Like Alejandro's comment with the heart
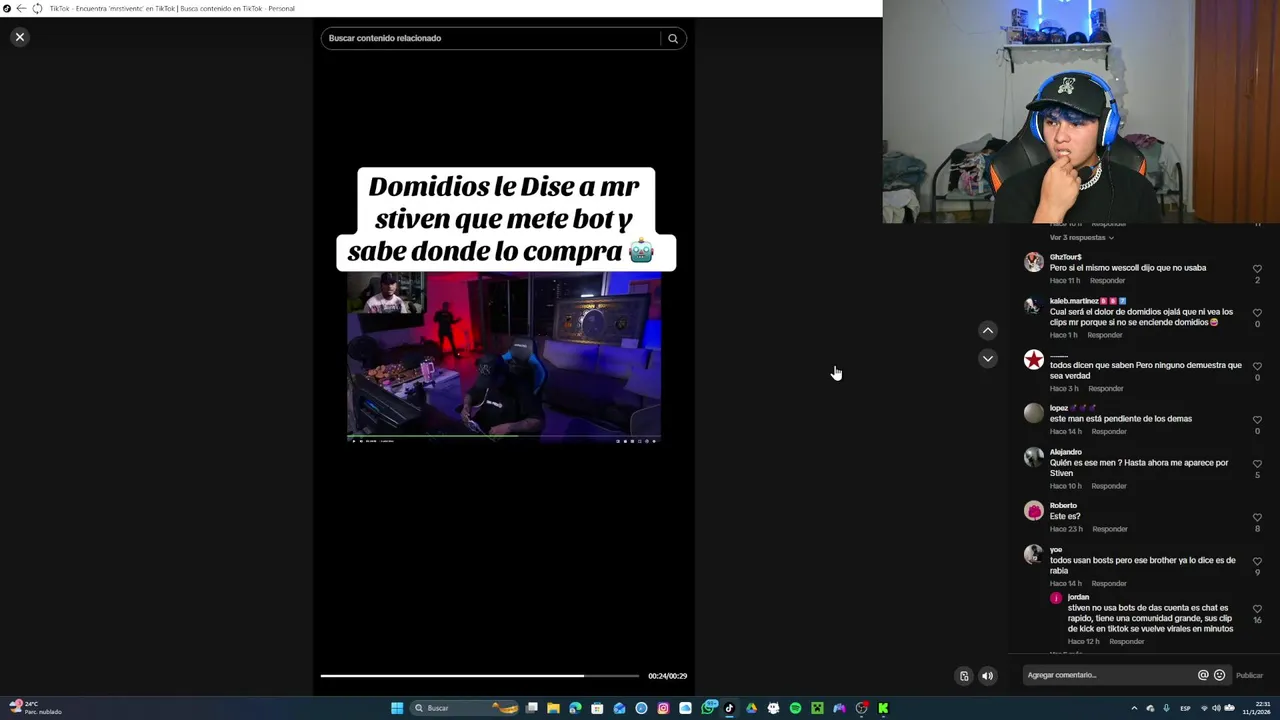 [x=1257, y=464]
